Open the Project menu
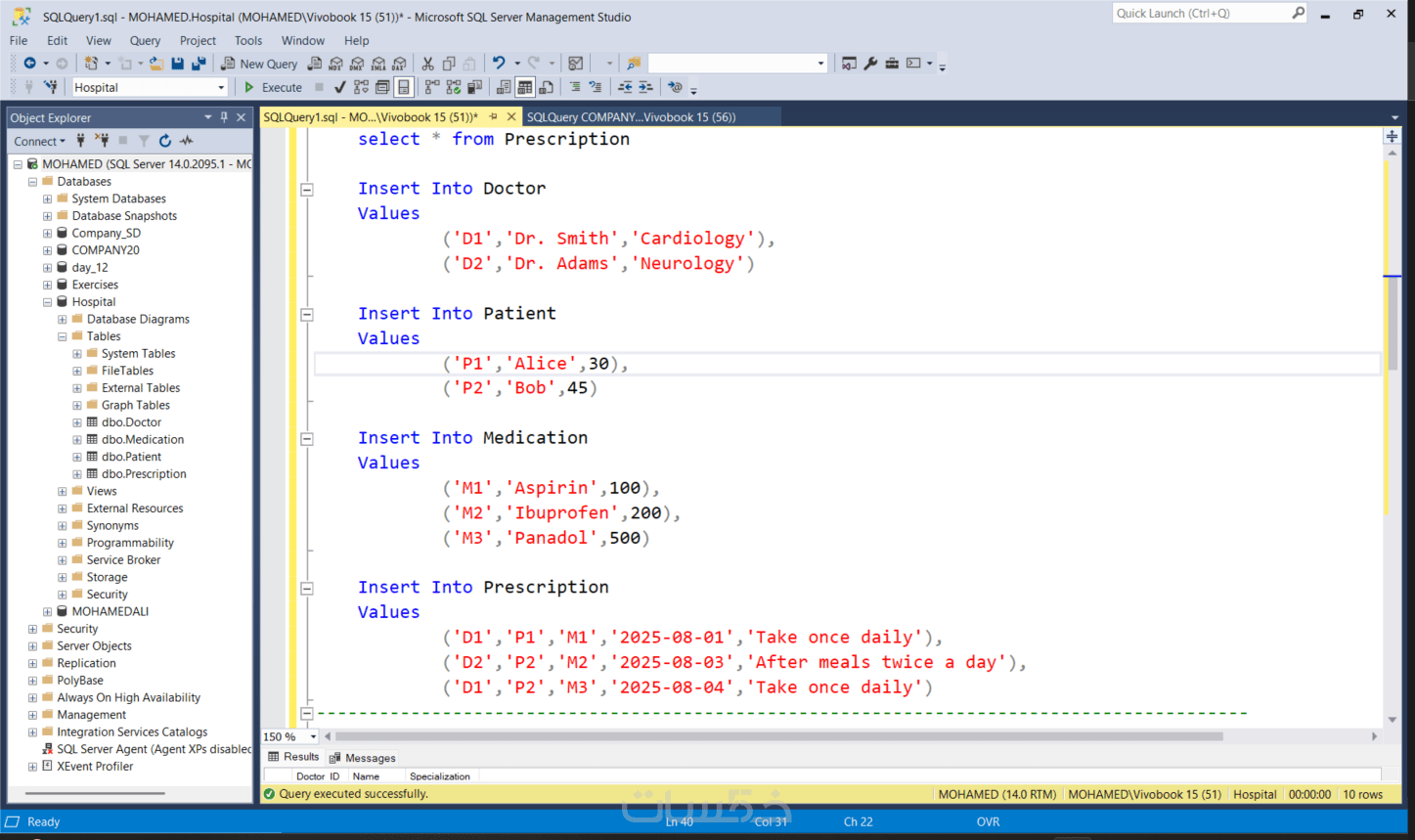 [x=198, y=40]
